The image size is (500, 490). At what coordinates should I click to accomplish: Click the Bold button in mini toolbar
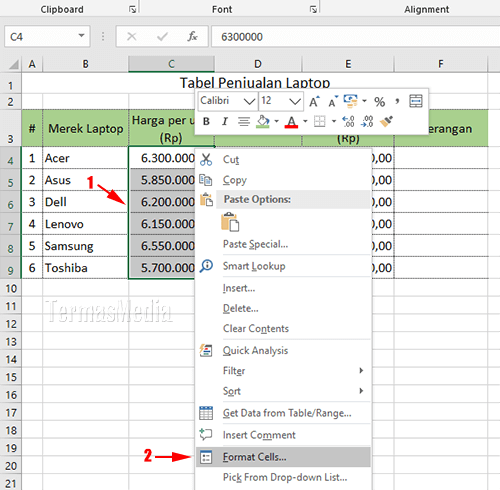[206, 122]
